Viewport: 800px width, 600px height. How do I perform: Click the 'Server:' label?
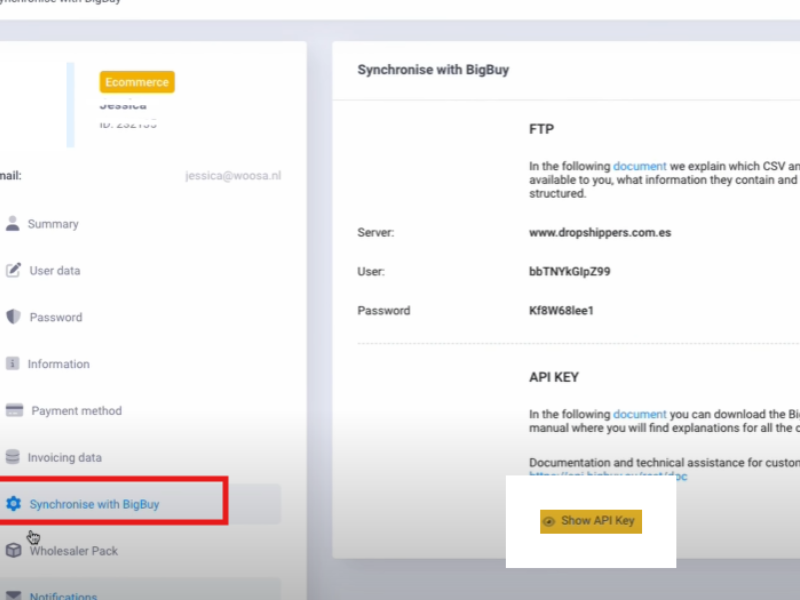[x=376, y=233]
